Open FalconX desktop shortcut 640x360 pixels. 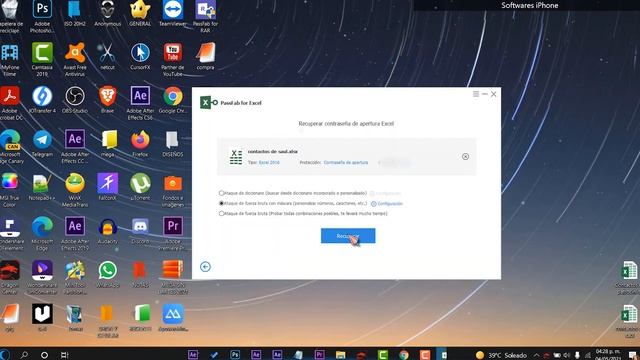tap(107, 187)
